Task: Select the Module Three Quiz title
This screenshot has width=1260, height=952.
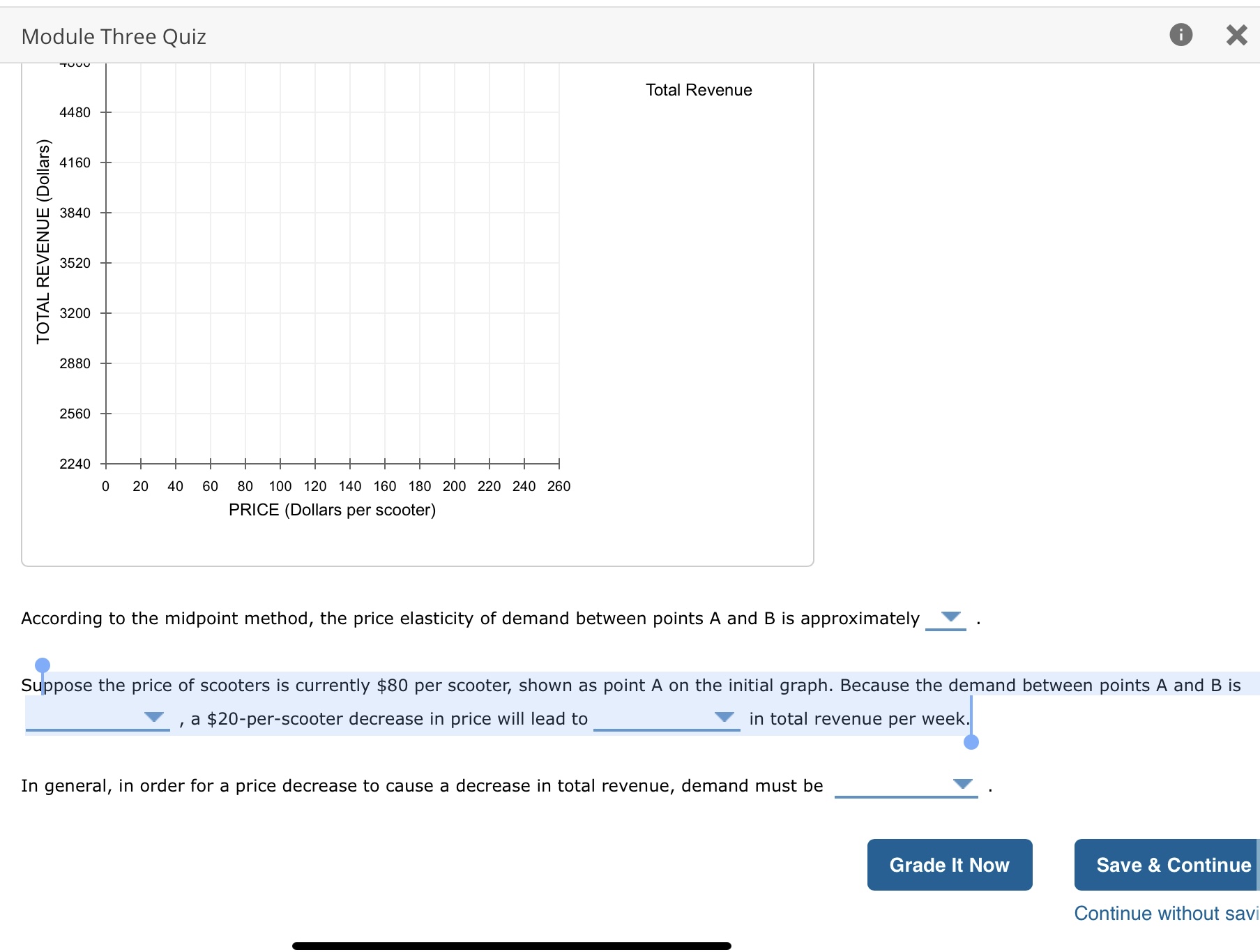Action: coord(114,36)
